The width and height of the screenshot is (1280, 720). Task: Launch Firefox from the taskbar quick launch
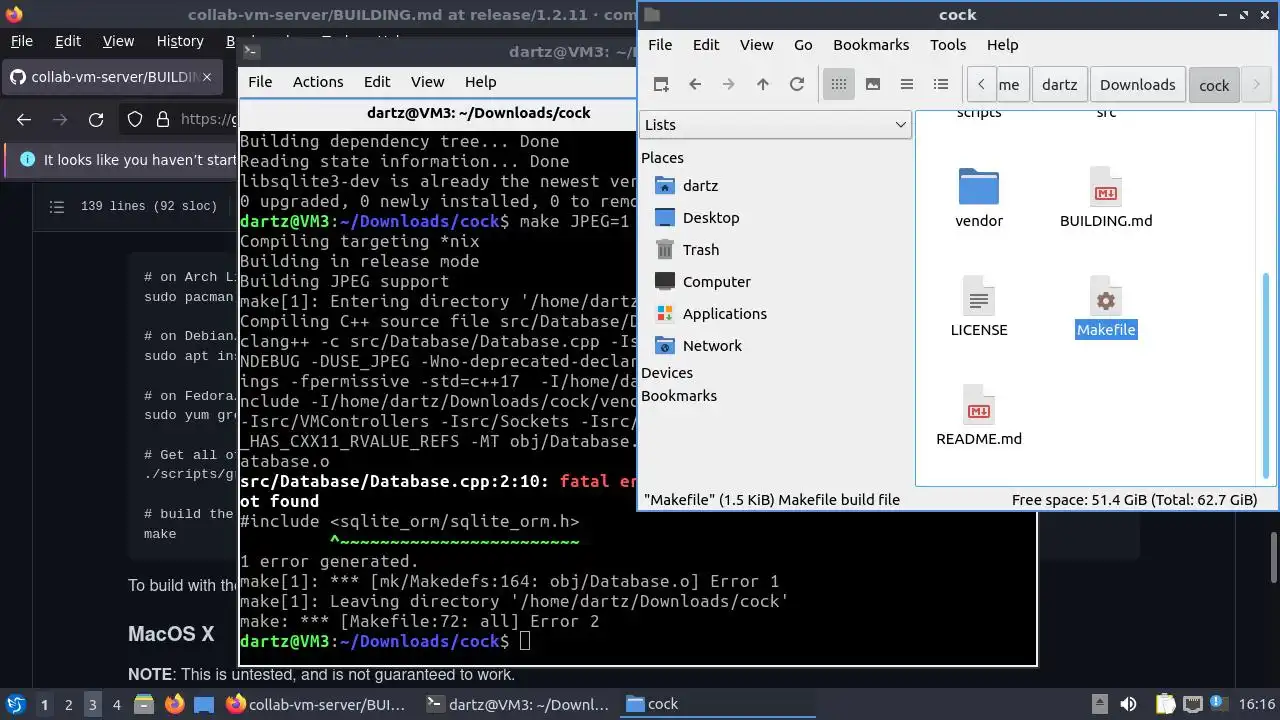(174, 704)
